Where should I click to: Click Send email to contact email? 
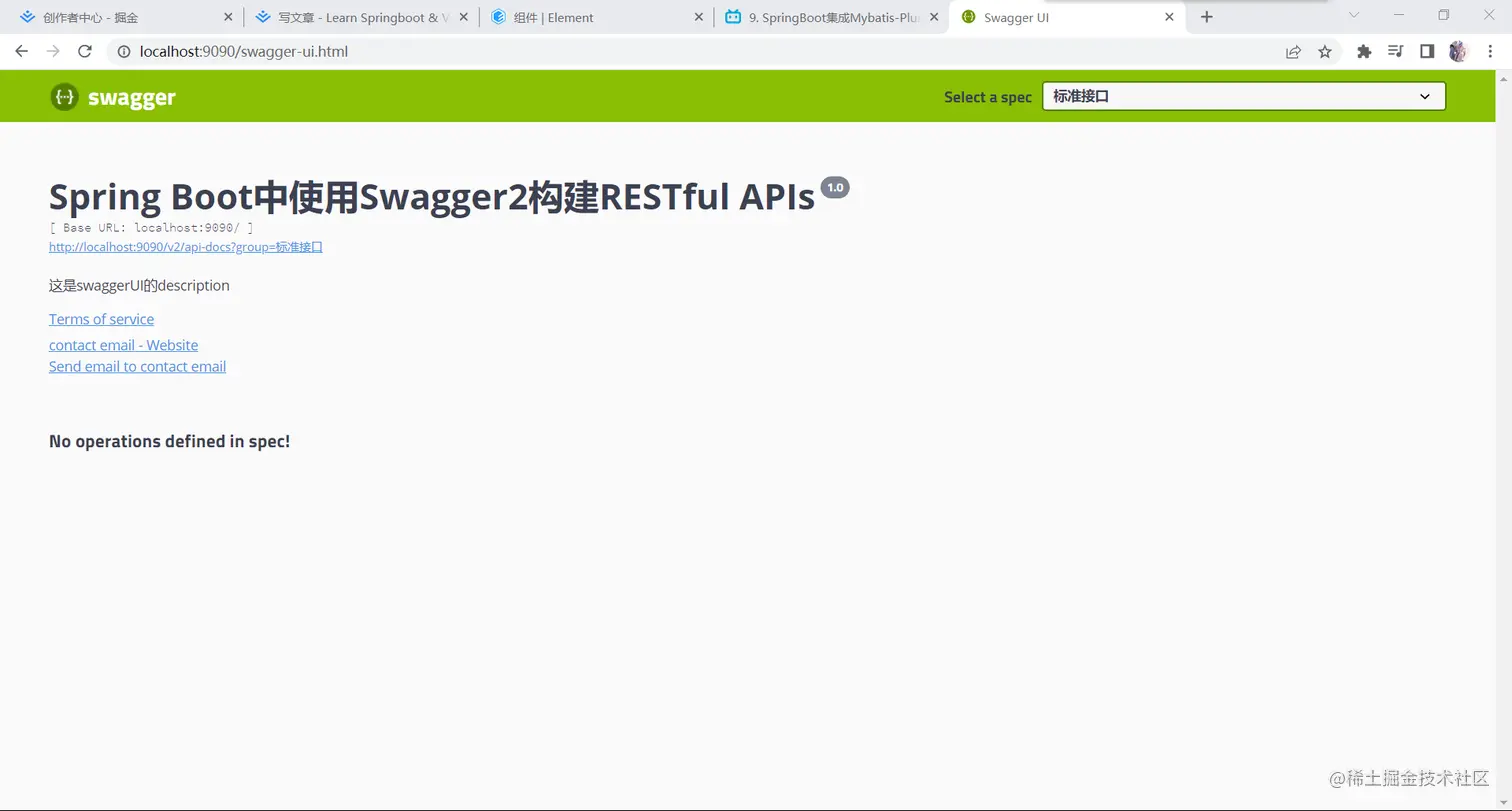pos(137,366)
